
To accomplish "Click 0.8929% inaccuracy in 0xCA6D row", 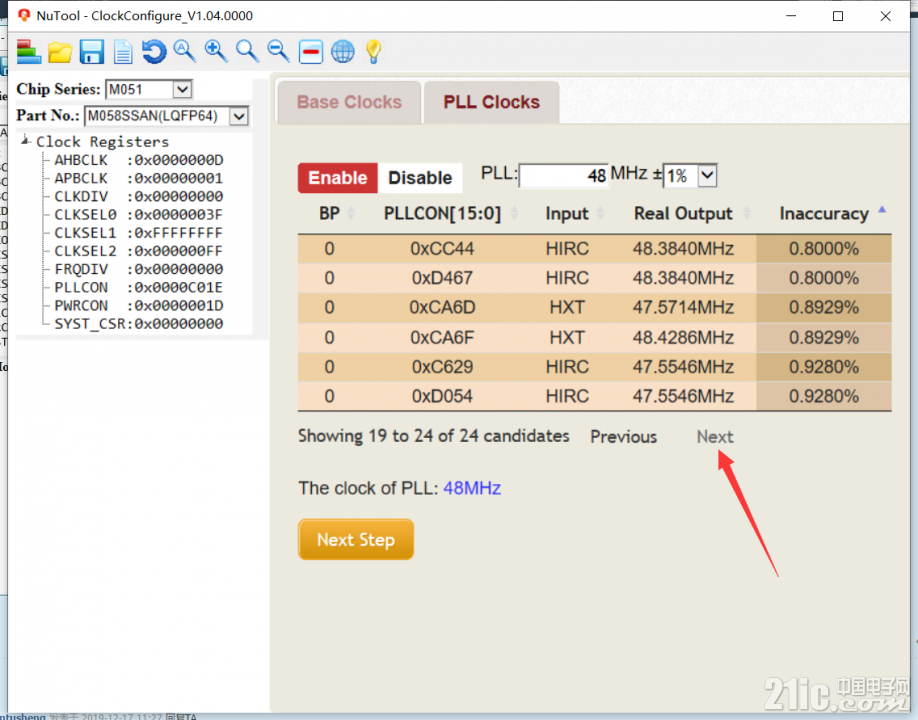I will point(824,307).
